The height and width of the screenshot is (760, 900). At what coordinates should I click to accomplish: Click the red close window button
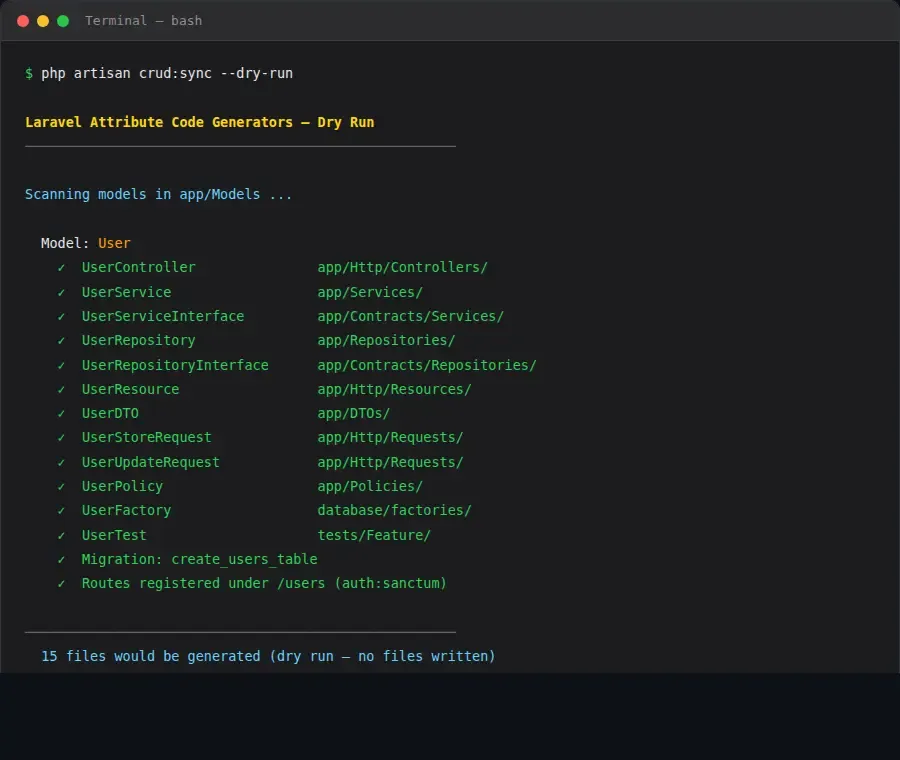click(x=23, y=21)
